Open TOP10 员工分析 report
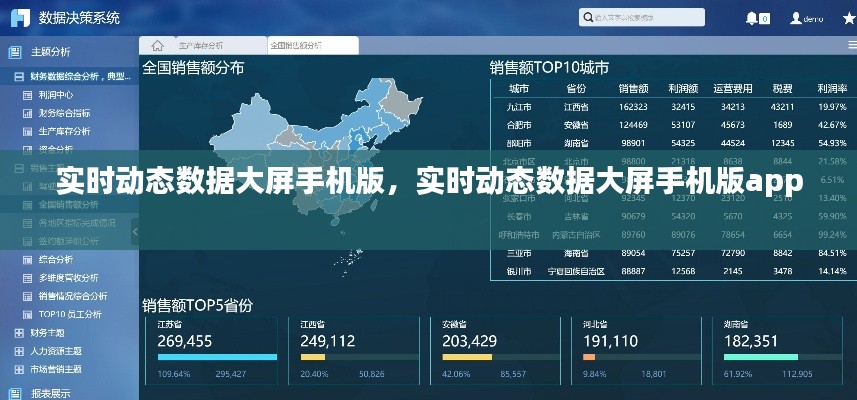 tap(70, 314)
